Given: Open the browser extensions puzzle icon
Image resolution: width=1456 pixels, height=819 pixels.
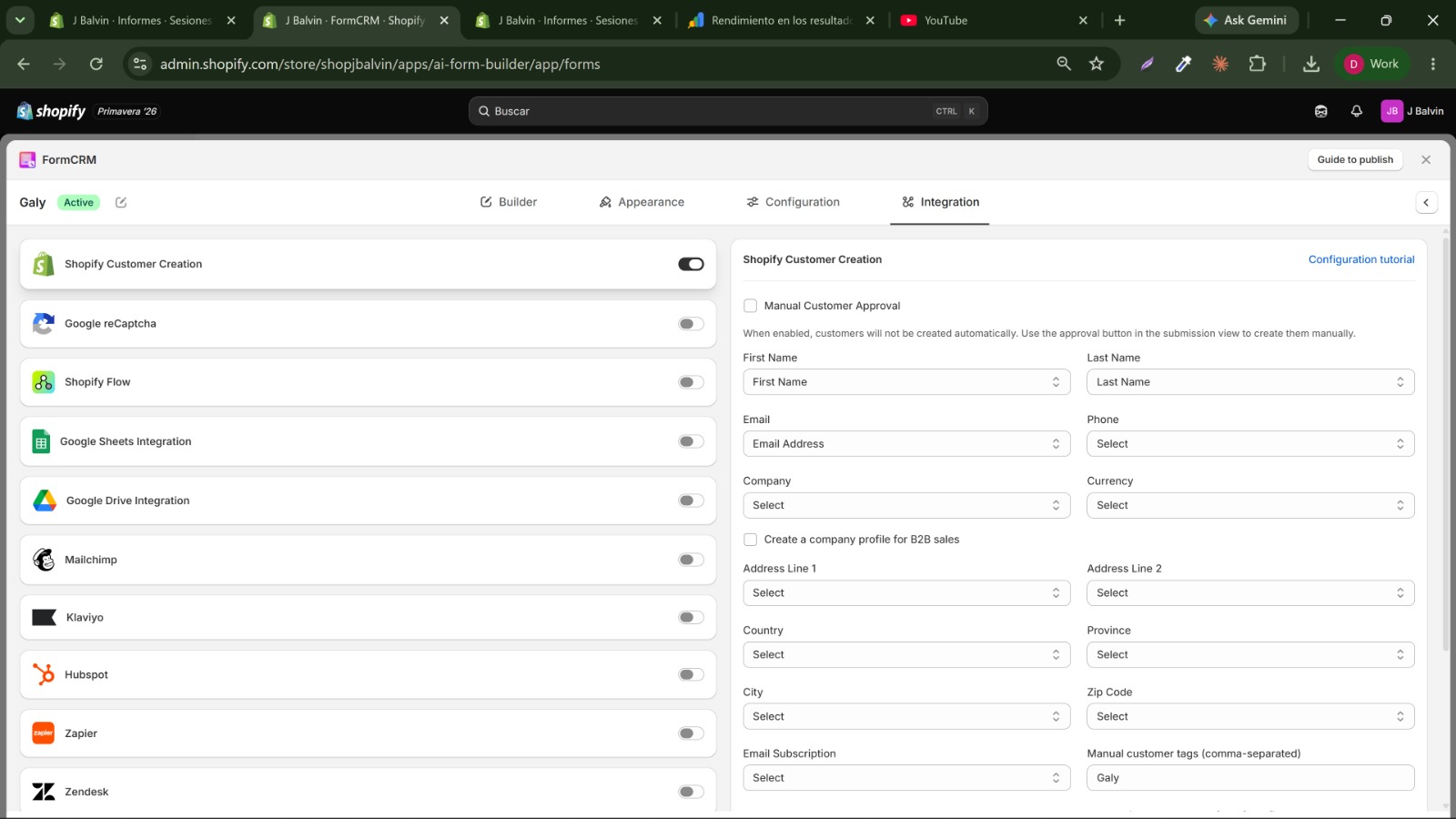Looking at the screenshot, I should coord(1258,64).
